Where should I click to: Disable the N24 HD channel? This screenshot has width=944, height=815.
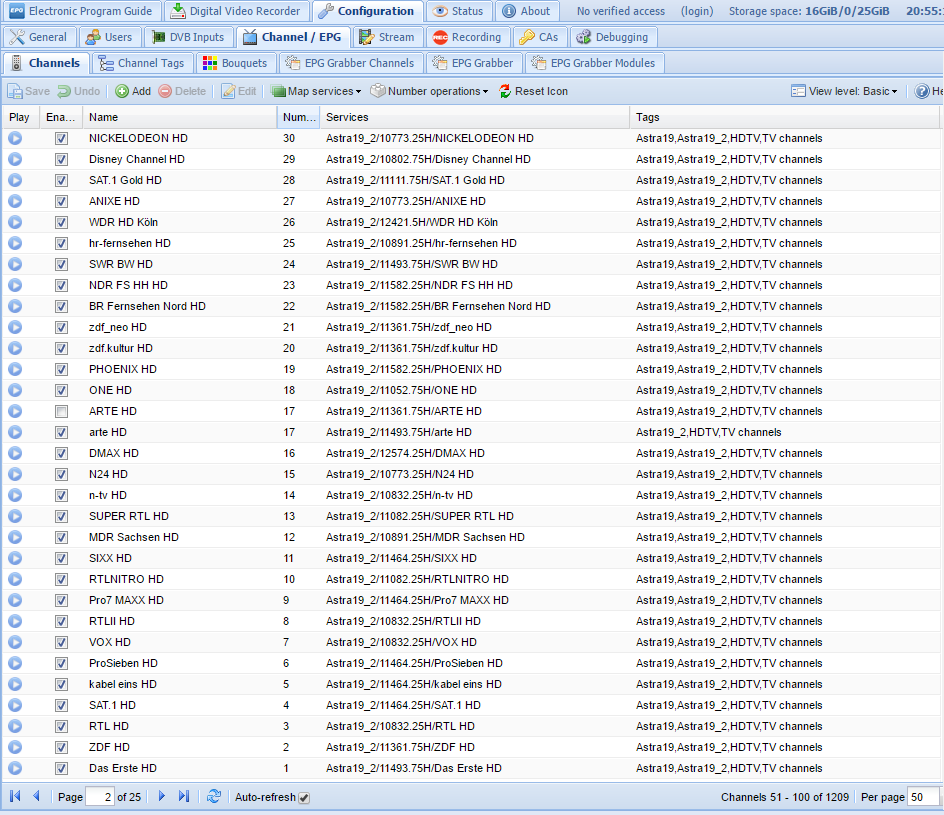click(61, 474)
